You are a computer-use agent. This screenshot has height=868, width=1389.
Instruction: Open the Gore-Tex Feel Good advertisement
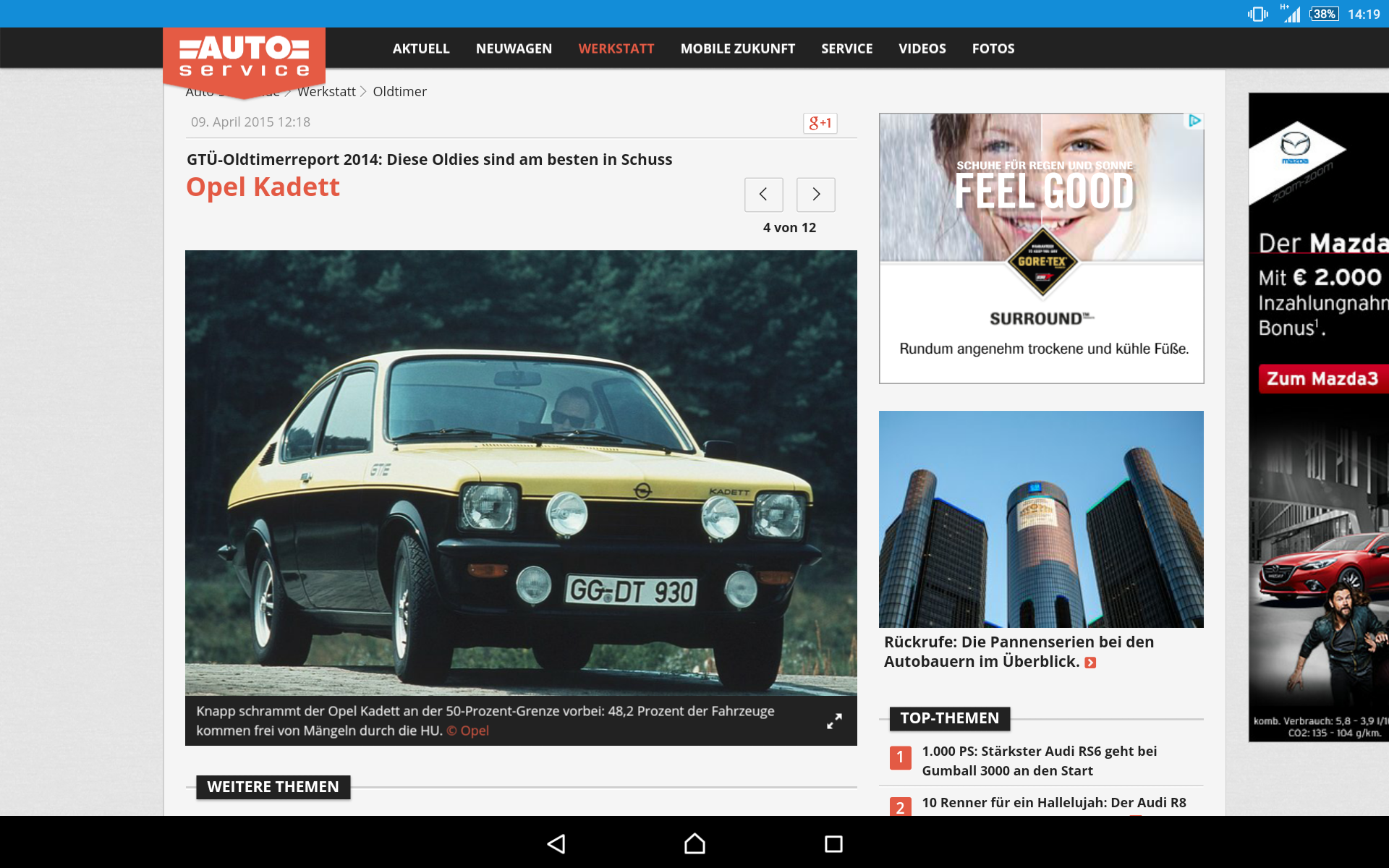coord(1042,248)
